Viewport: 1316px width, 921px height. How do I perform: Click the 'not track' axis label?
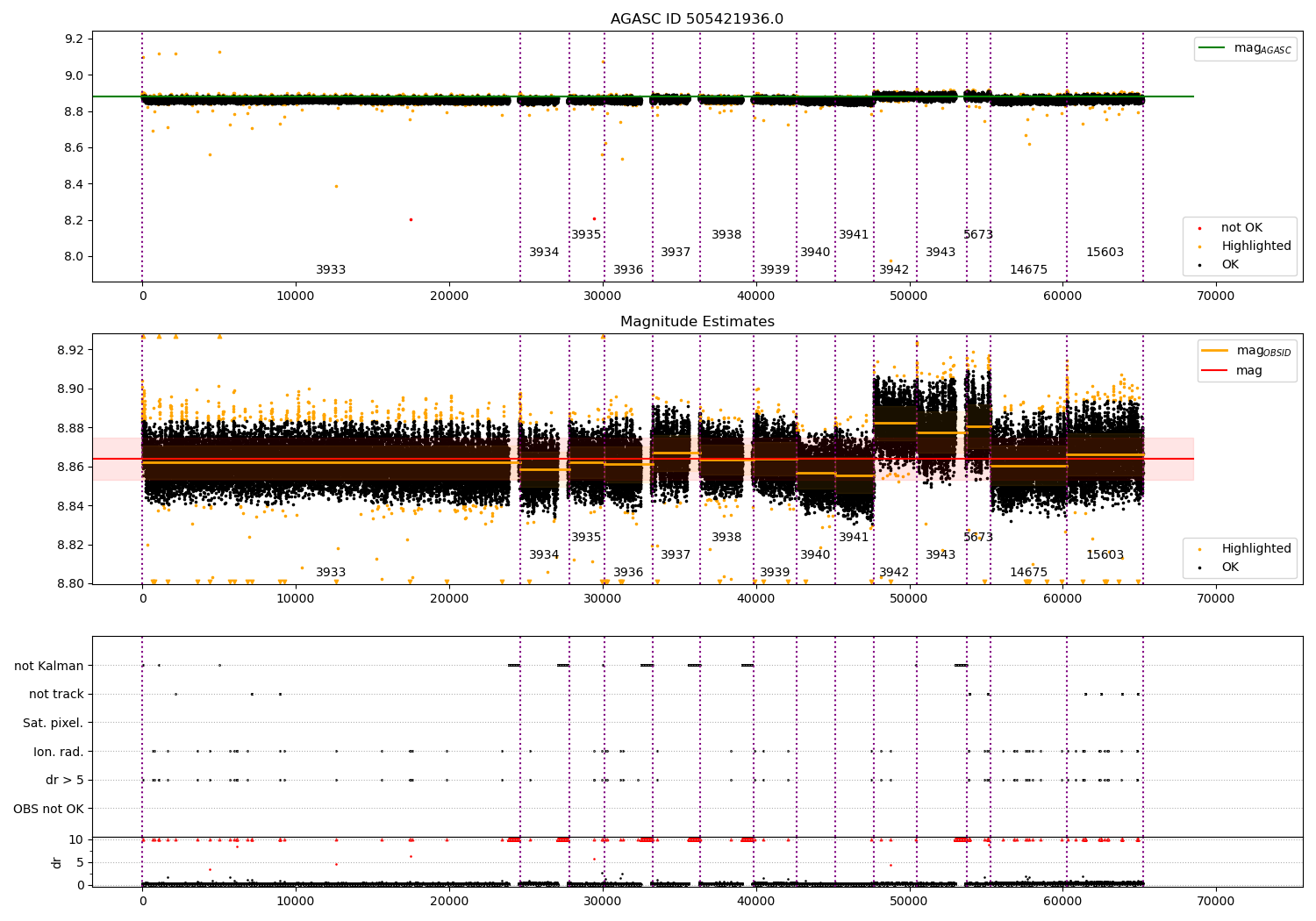56,694
